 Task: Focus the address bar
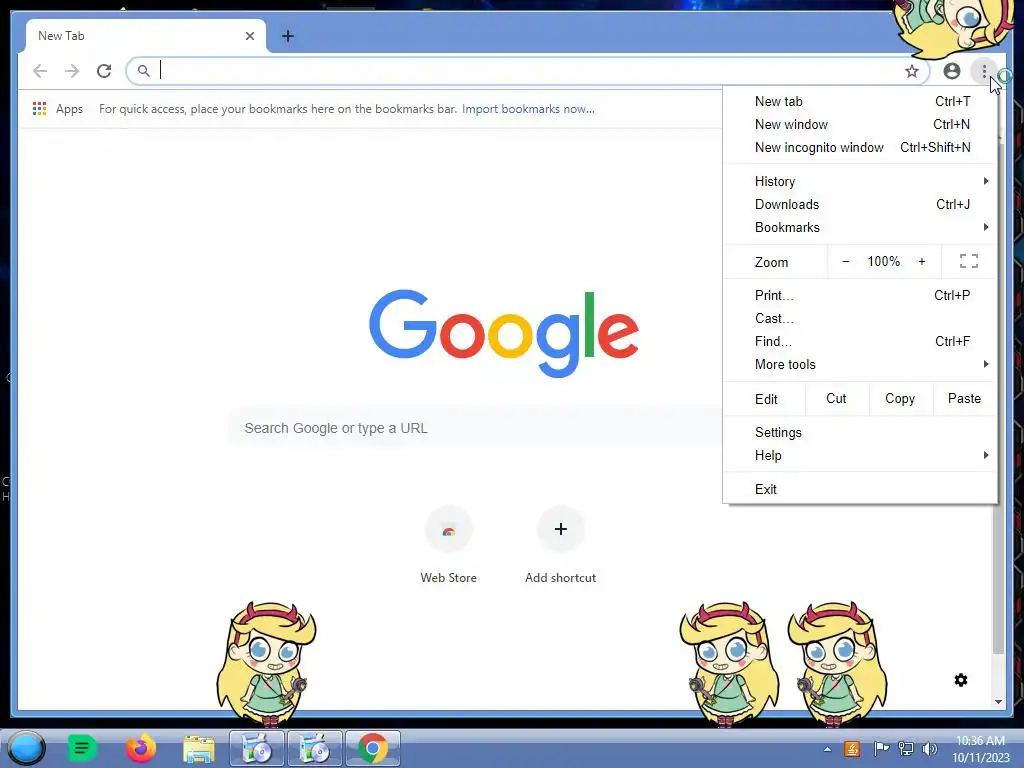[x=528, y=71]
